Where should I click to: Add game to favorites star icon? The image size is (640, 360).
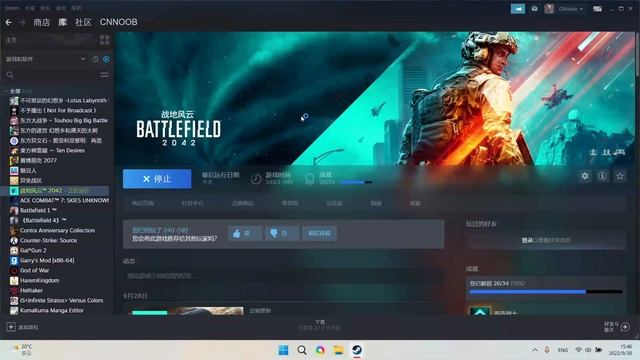pyautogui.click(x=620, y=176)
